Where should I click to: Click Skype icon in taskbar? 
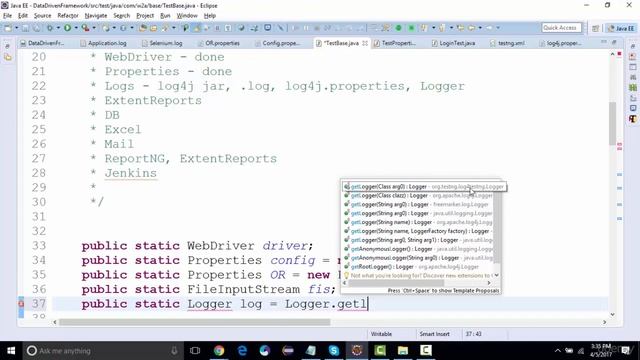pyautogui.click(x=333, y=351)
